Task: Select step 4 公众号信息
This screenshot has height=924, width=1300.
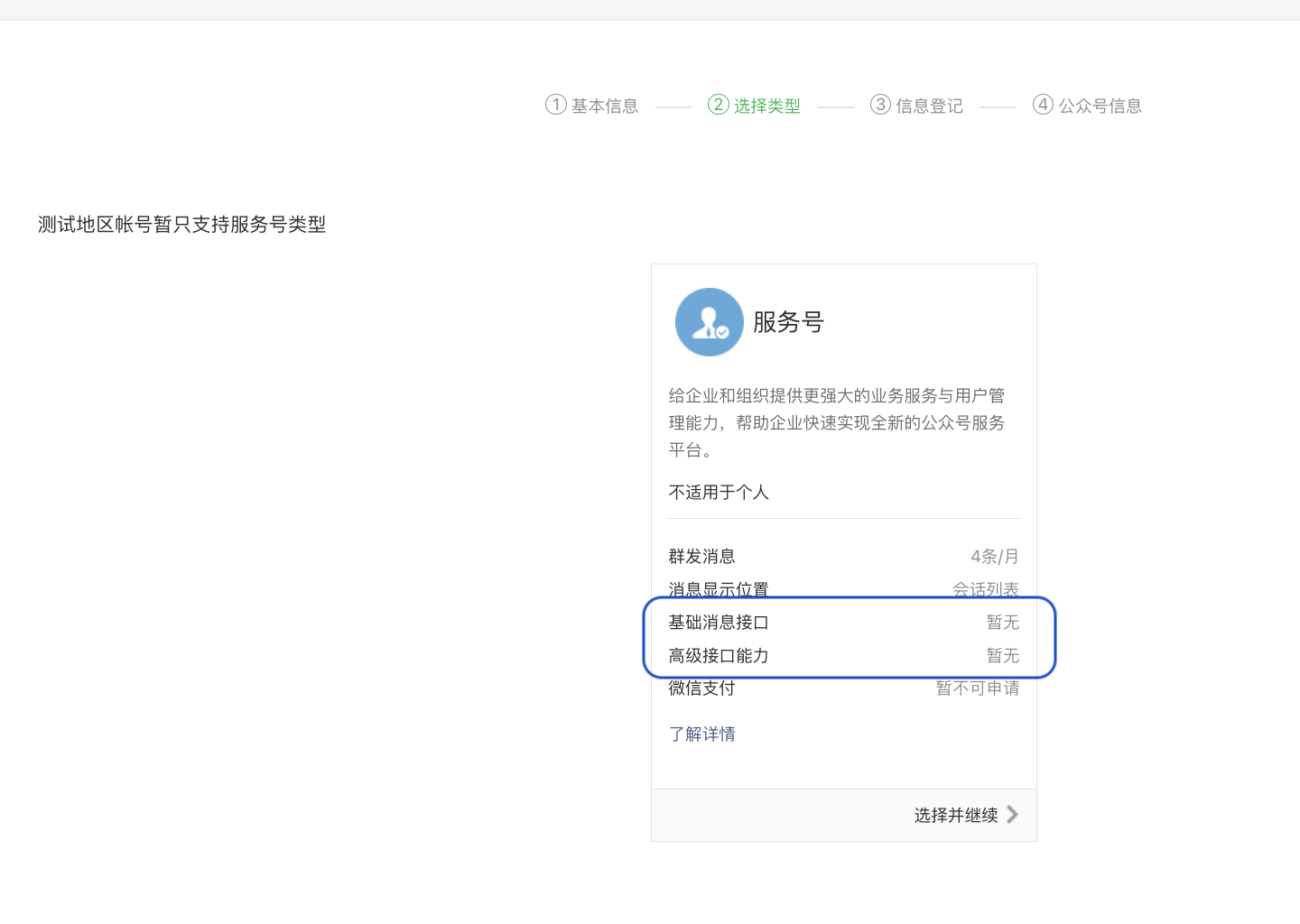Action: click(1088, 106)
